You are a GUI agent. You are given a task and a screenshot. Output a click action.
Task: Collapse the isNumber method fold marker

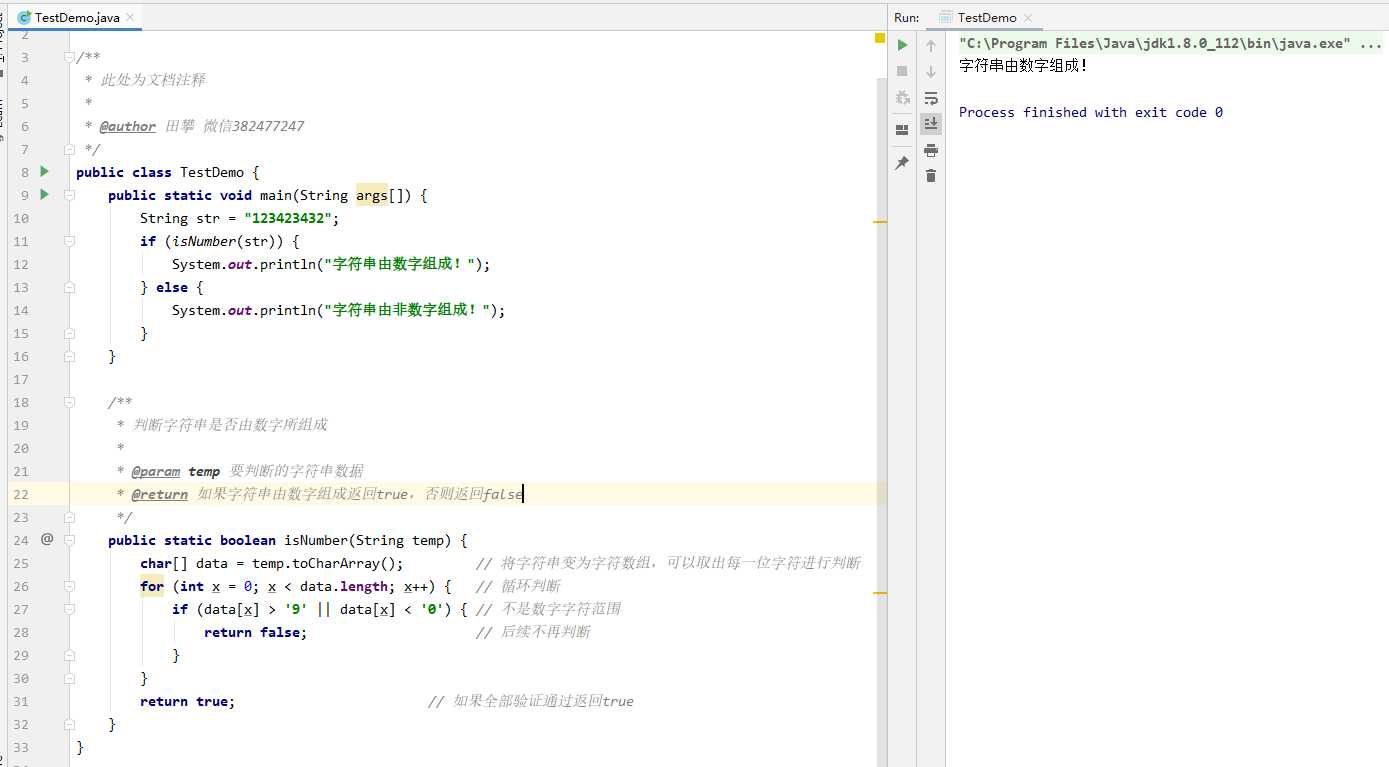(x=70, y=540)
